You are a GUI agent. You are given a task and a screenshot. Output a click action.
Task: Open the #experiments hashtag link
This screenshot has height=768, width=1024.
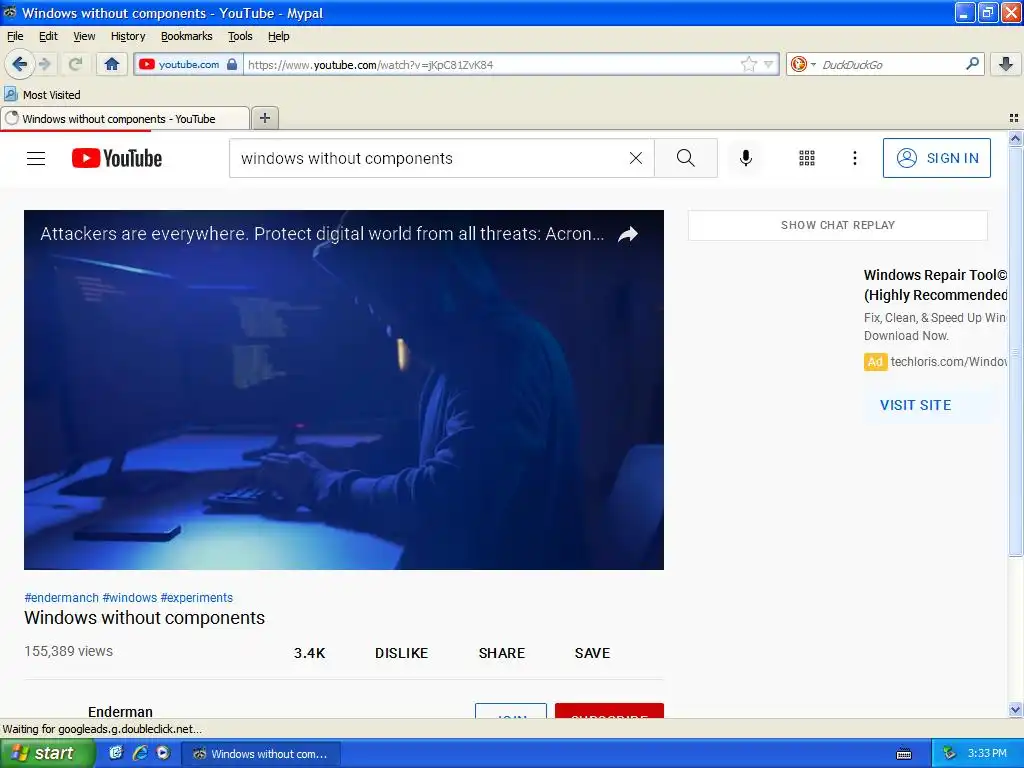click(197, 598)
